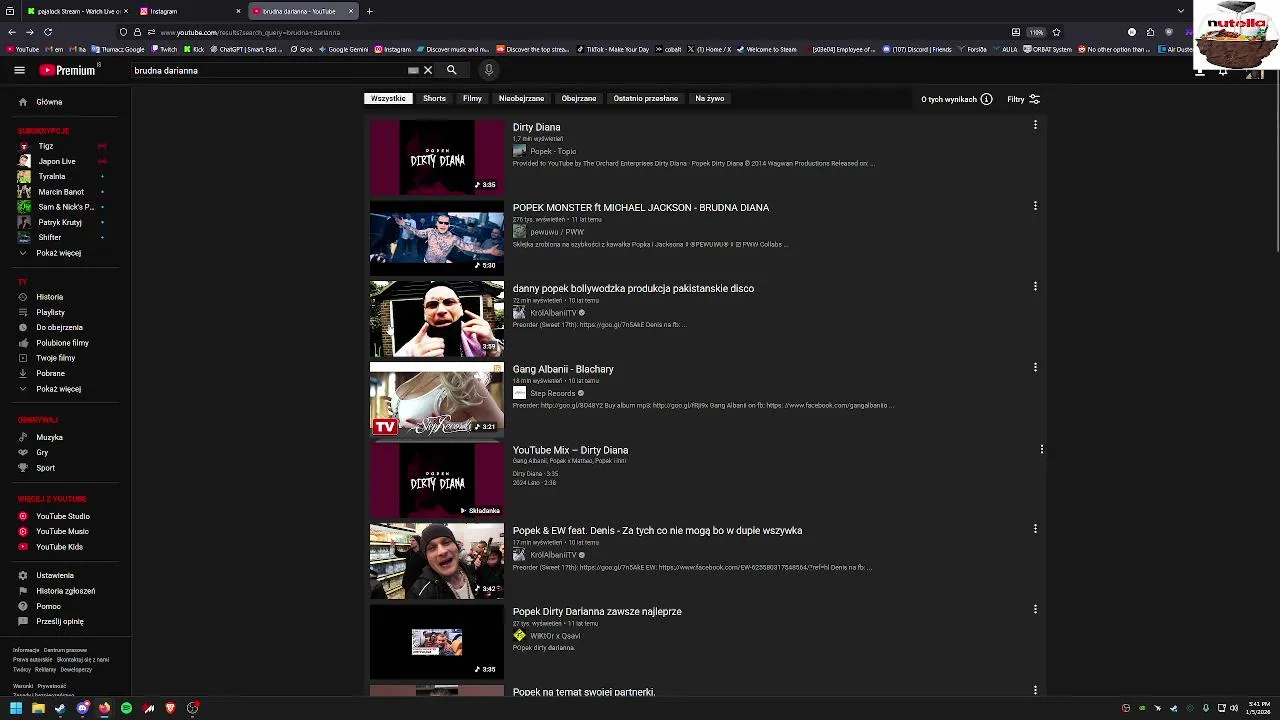Open KrólAlbaniiTV channel under danny popek video
Image resolution: width=1280 pixels, height=720 pixels.
tap(553, 313)
